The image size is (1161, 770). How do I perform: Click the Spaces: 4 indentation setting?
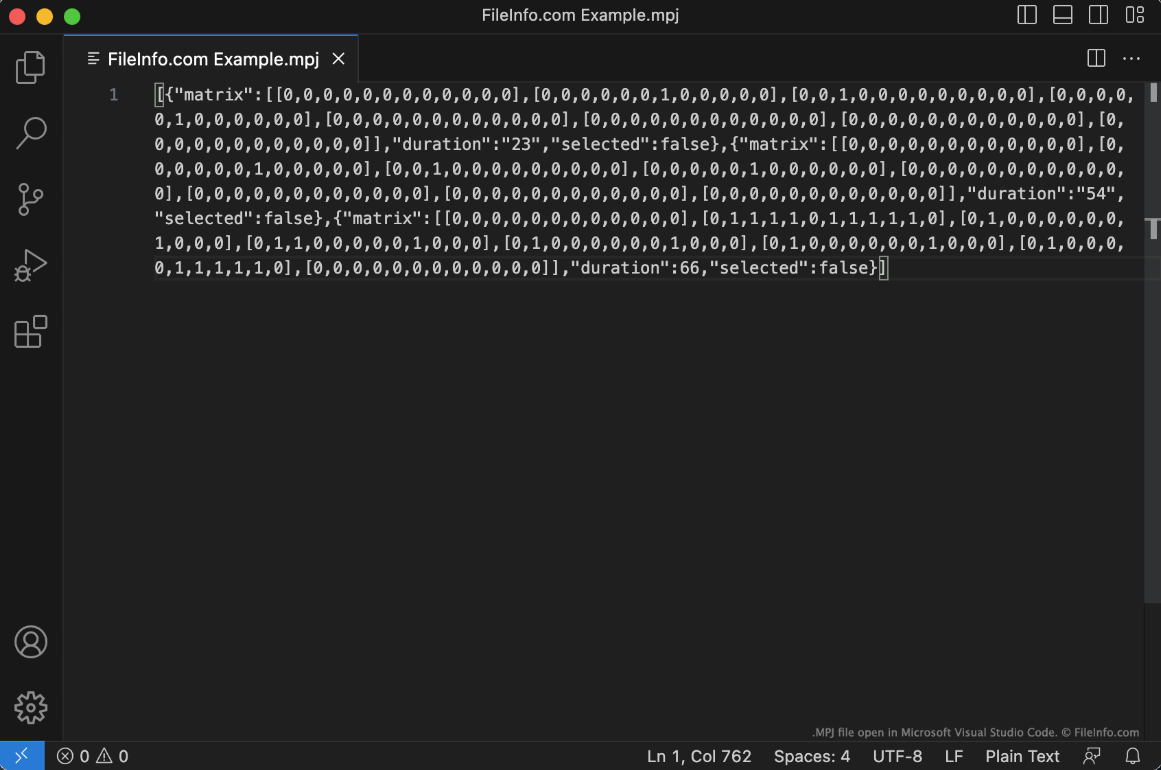tap(812, 756)
